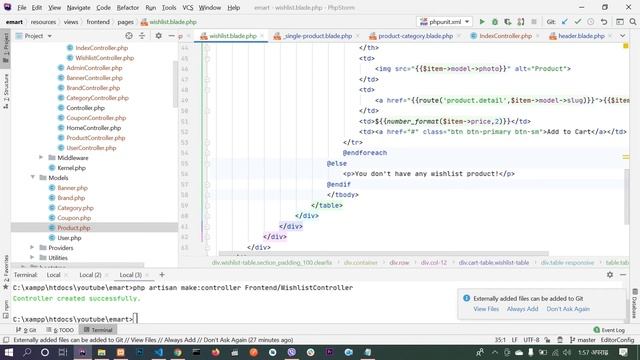The height and width of the screenshot is (360, 640).
Task: Open terminal settings gear icon
Action: (x=610, y=275)
